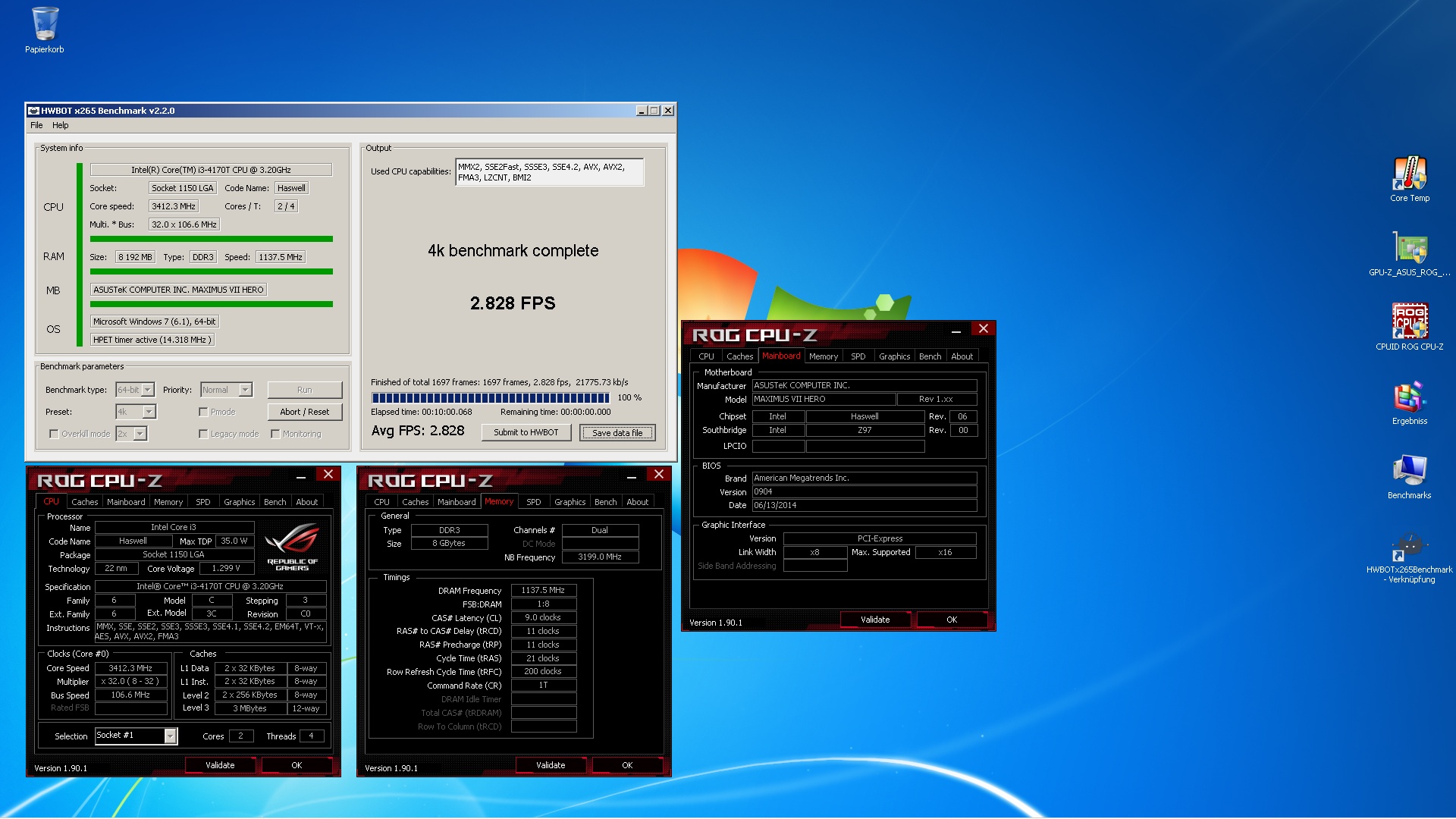Click OK in CPU-Z Memory window
The width and height of the screenshot is (1456, 819).
pyautogui.click(x=627, y=765)
